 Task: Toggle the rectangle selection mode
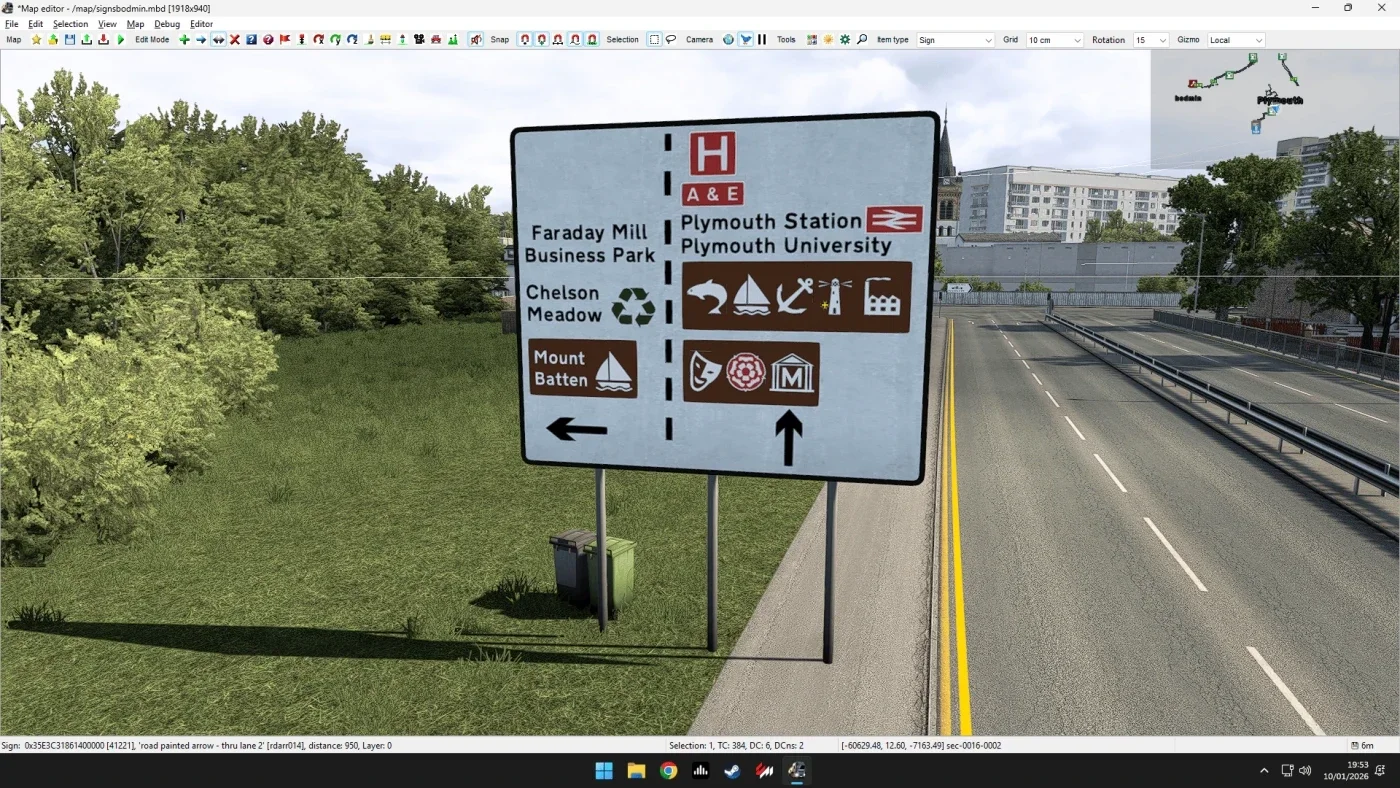click(652, 39)
